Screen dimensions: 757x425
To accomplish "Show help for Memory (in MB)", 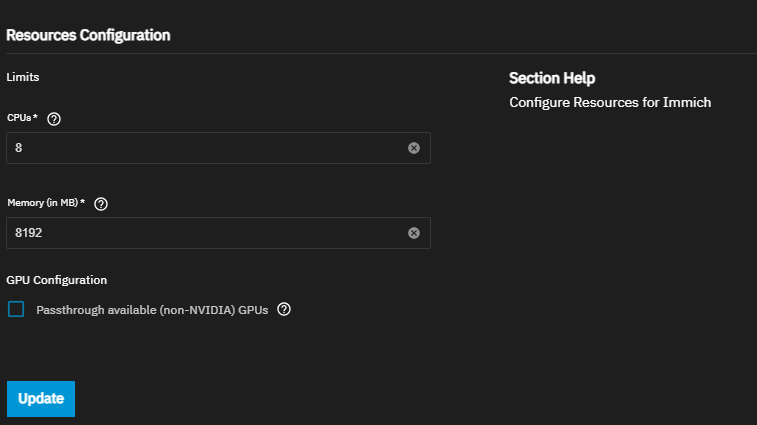I will [x=100, y=203].
